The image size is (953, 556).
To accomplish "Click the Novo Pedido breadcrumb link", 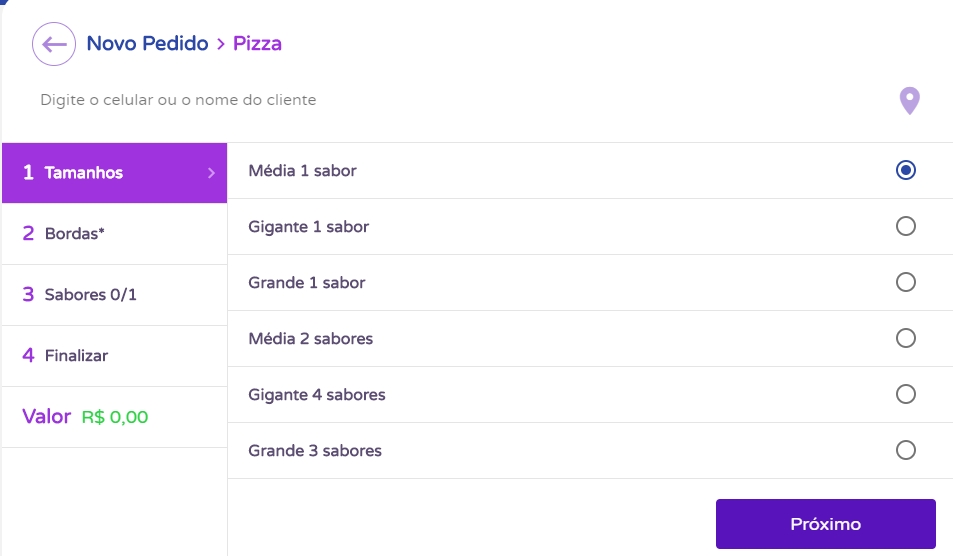I will point(147,44).
